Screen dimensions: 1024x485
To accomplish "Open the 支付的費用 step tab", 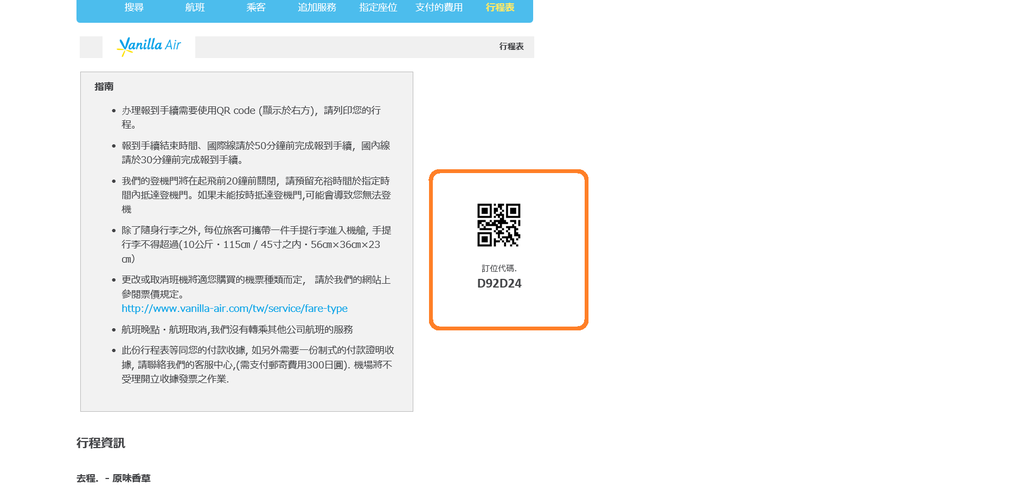I will pos(439,8).
